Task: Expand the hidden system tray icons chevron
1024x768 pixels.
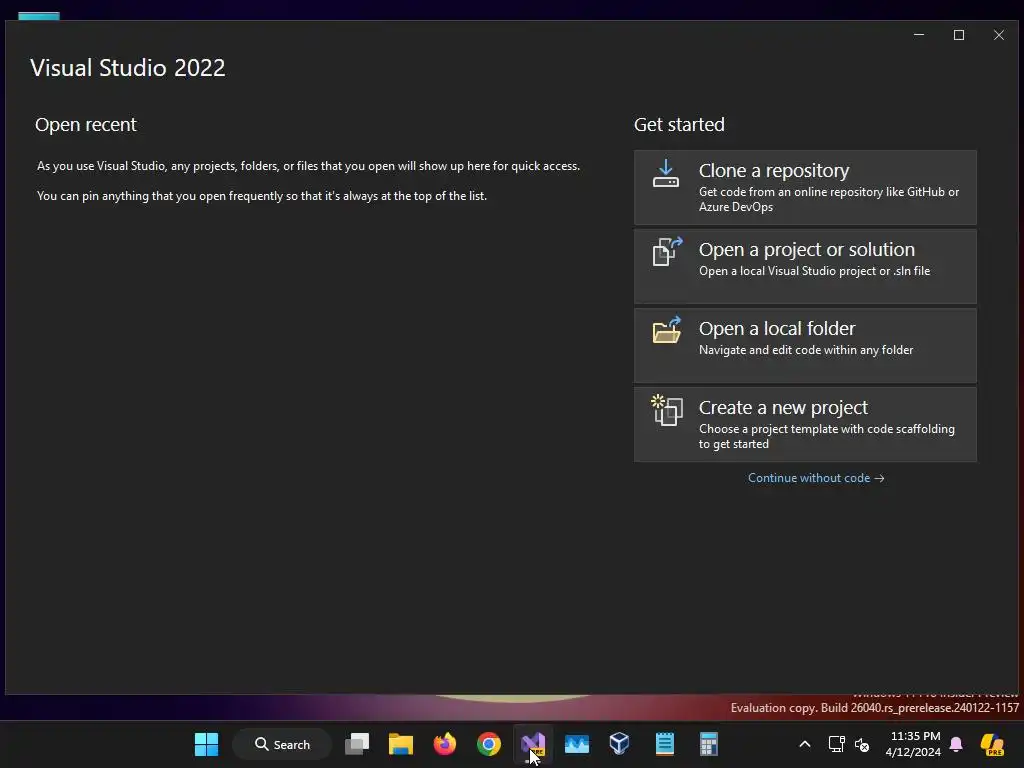Action: coord(805,744)
